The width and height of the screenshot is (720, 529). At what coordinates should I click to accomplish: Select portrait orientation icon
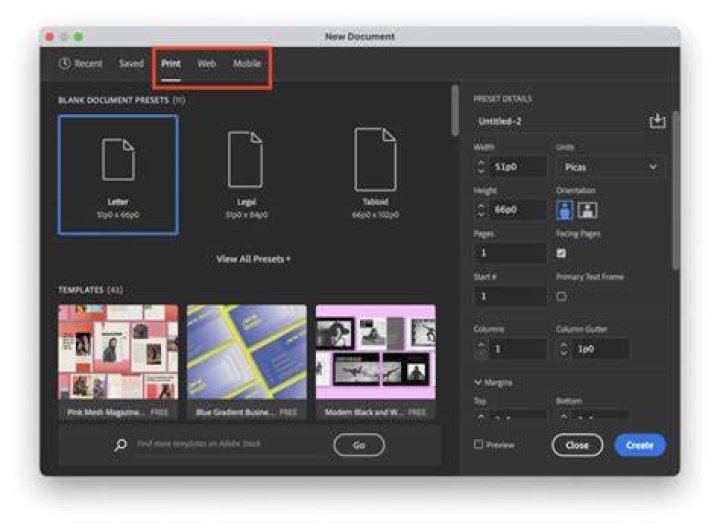[564, 210]
